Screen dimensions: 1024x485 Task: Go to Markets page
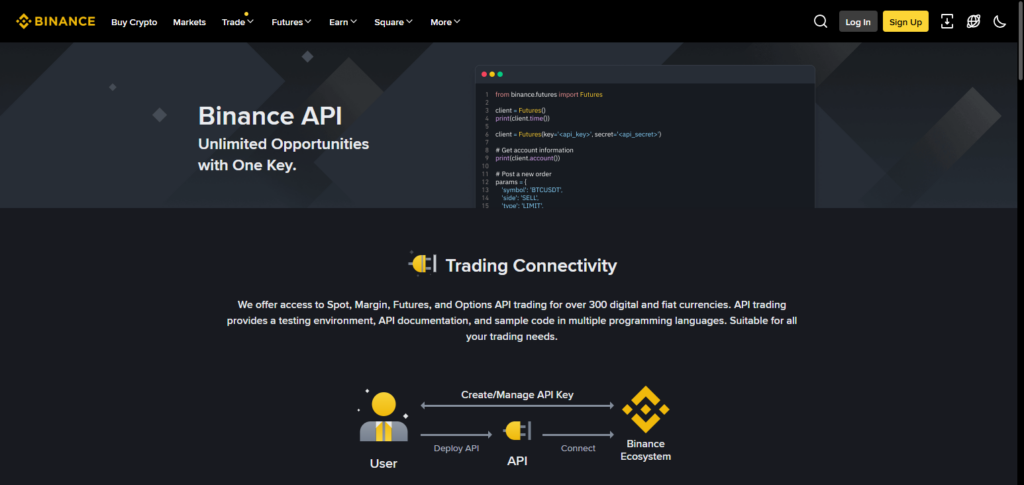[x=189, y=22]
